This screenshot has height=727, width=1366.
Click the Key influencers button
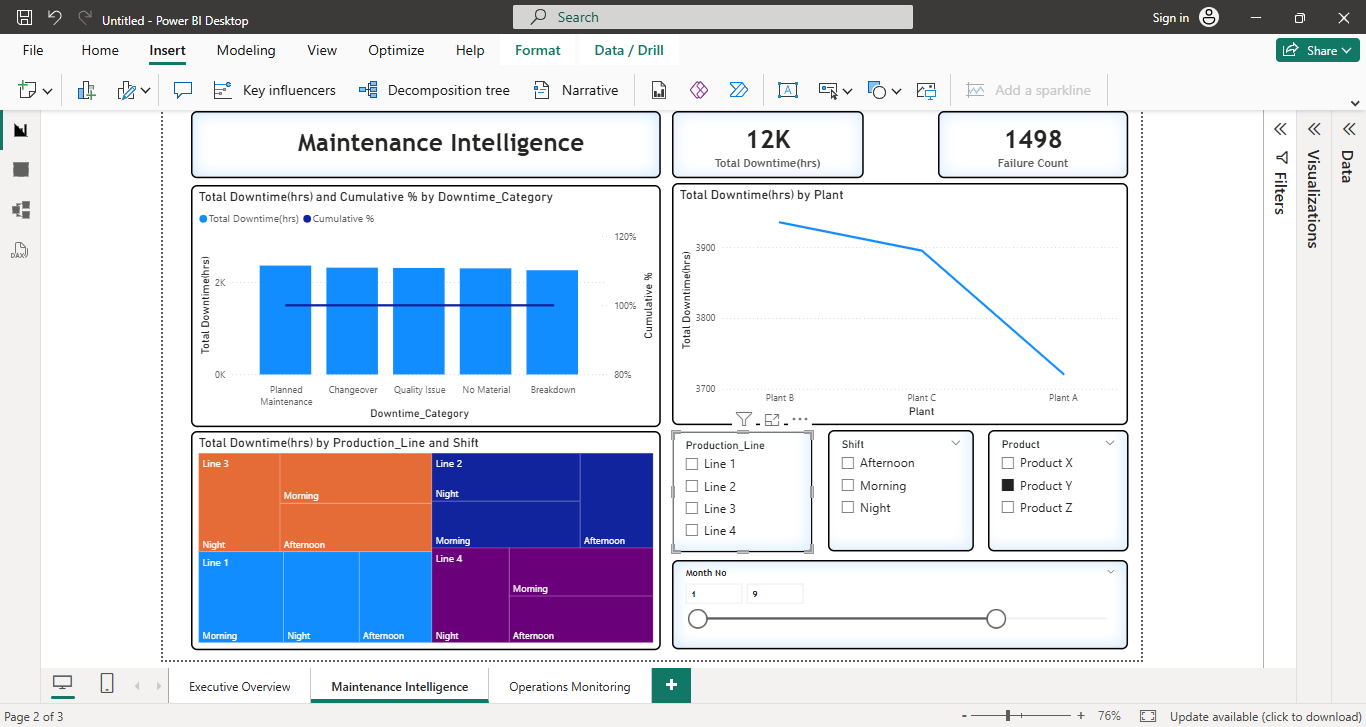tap(275, 90)
